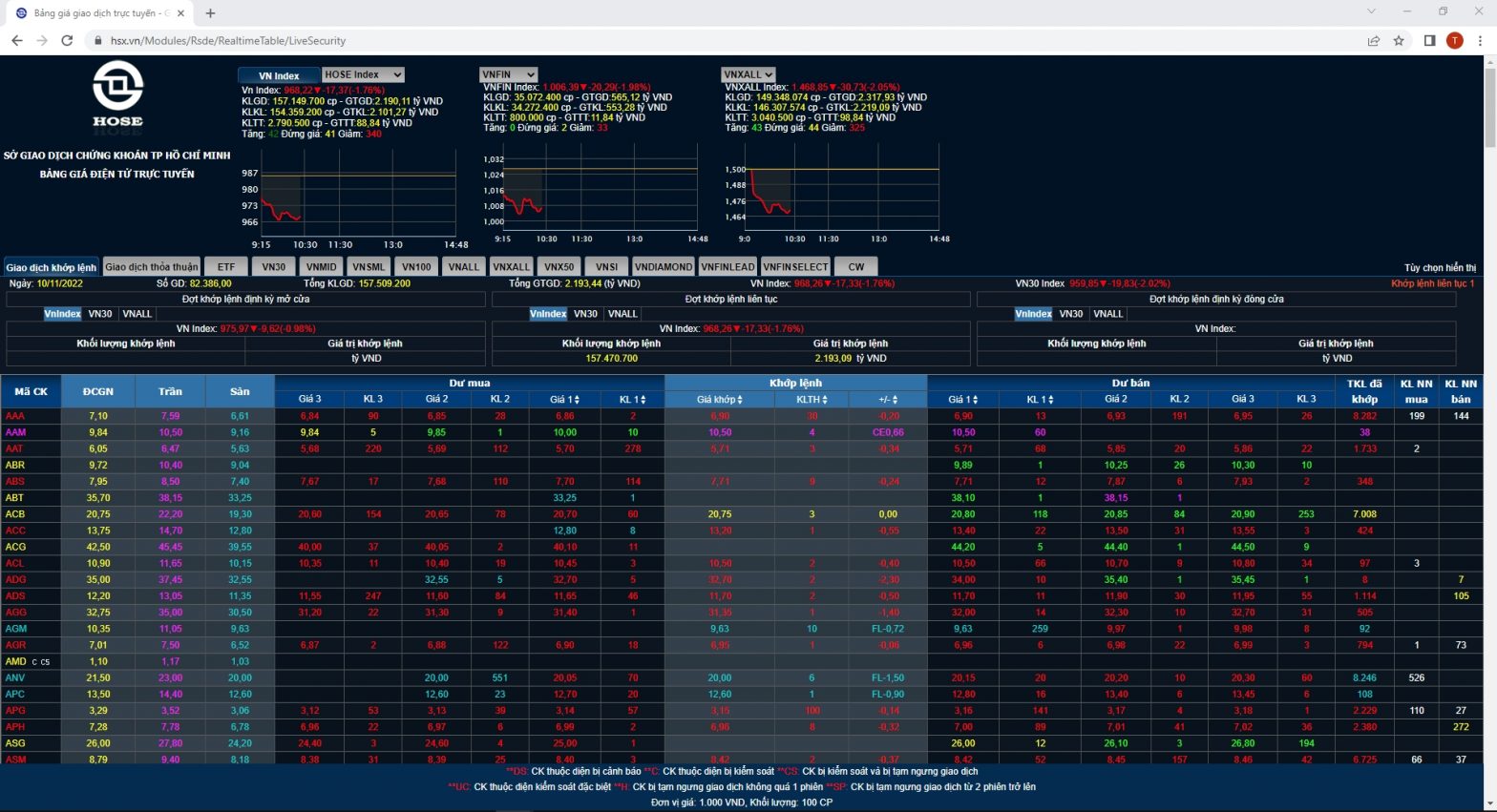Open Tùy chọn hiển thị display options

[1440, 268]
